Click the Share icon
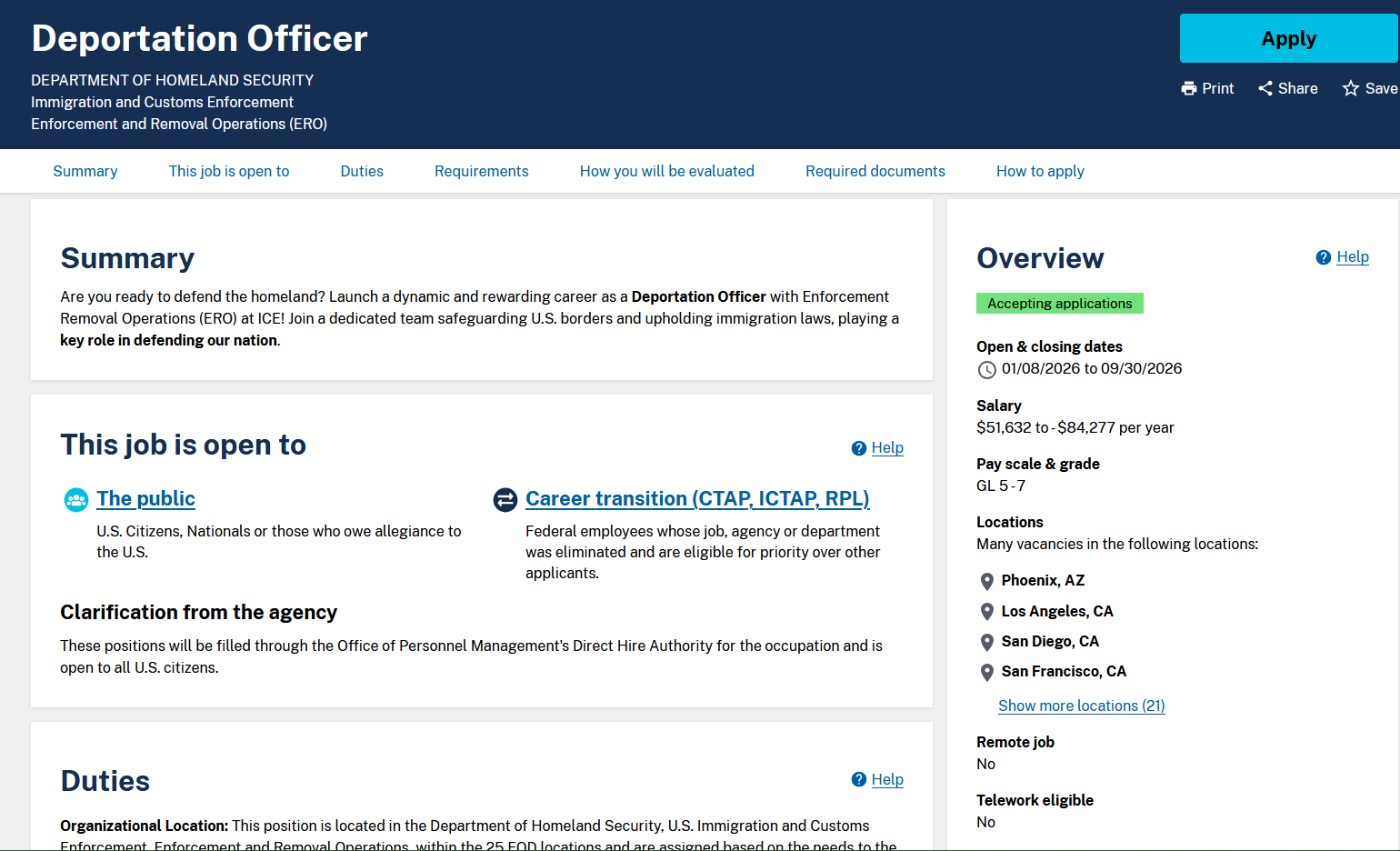This screenshot has height=851, width=1400. (x=1265, y=88)
